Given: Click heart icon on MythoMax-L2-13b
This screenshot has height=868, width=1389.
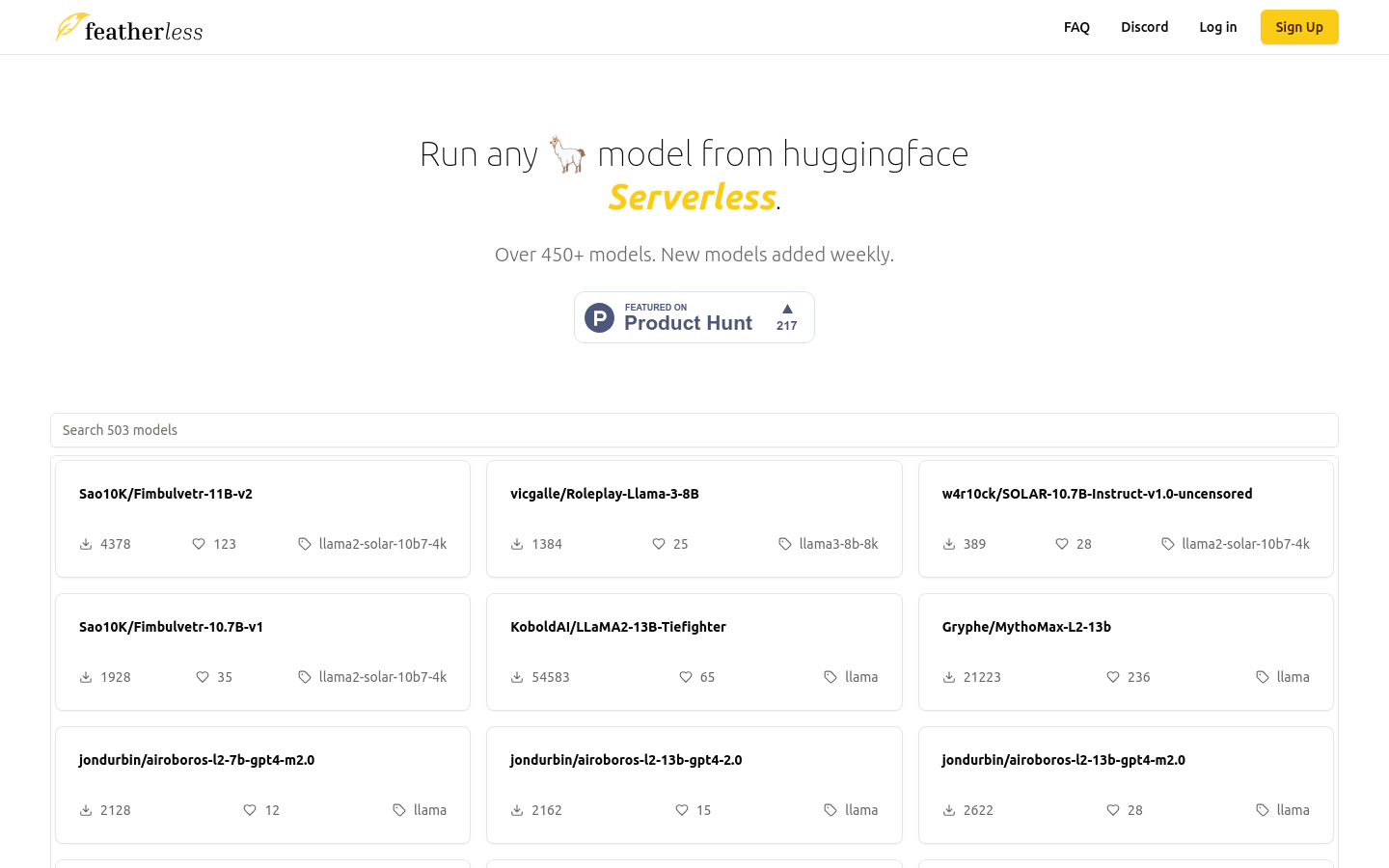Looking at the screenshot, I should pyautogui.click(x=1113, y=677).
